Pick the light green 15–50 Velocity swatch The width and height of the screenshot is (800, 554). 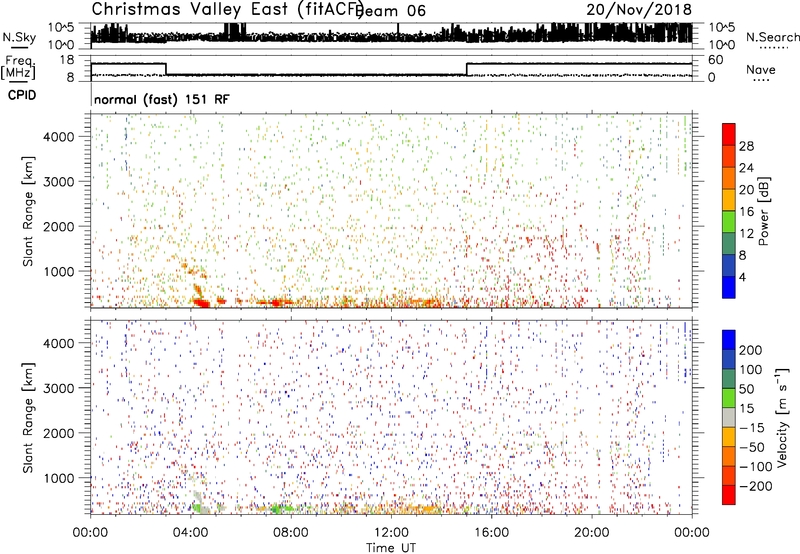[729, 398]
